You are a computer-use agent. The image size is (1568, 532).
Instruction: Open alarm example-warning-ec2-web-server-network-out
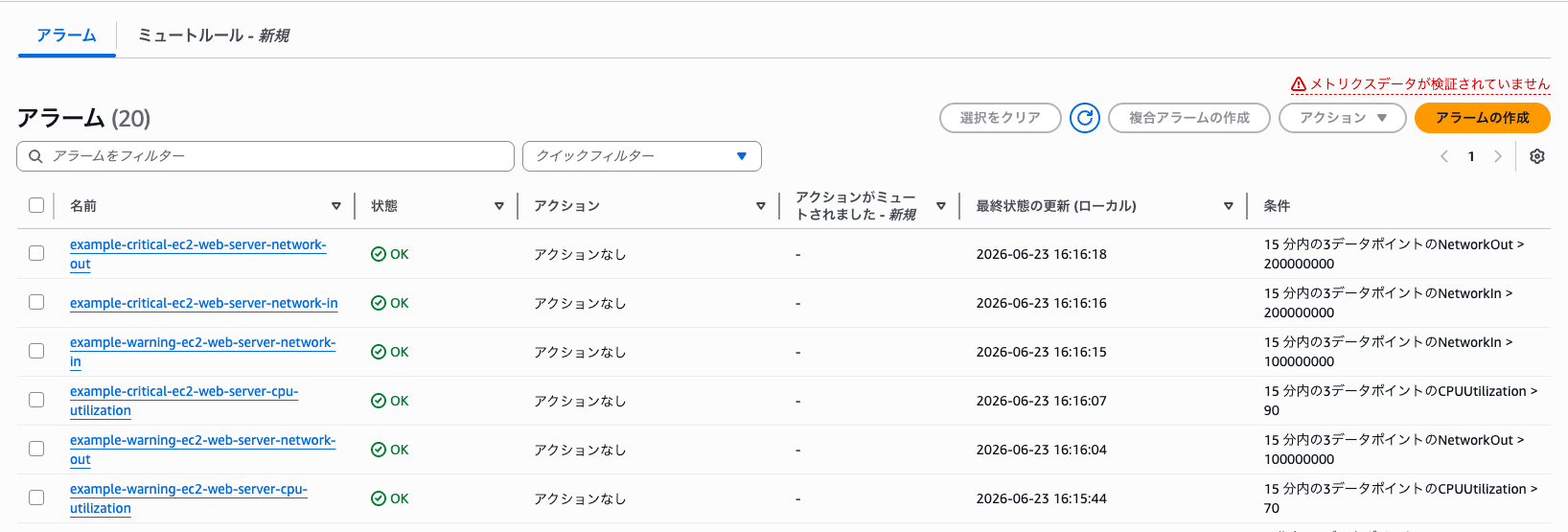(202, 450)
